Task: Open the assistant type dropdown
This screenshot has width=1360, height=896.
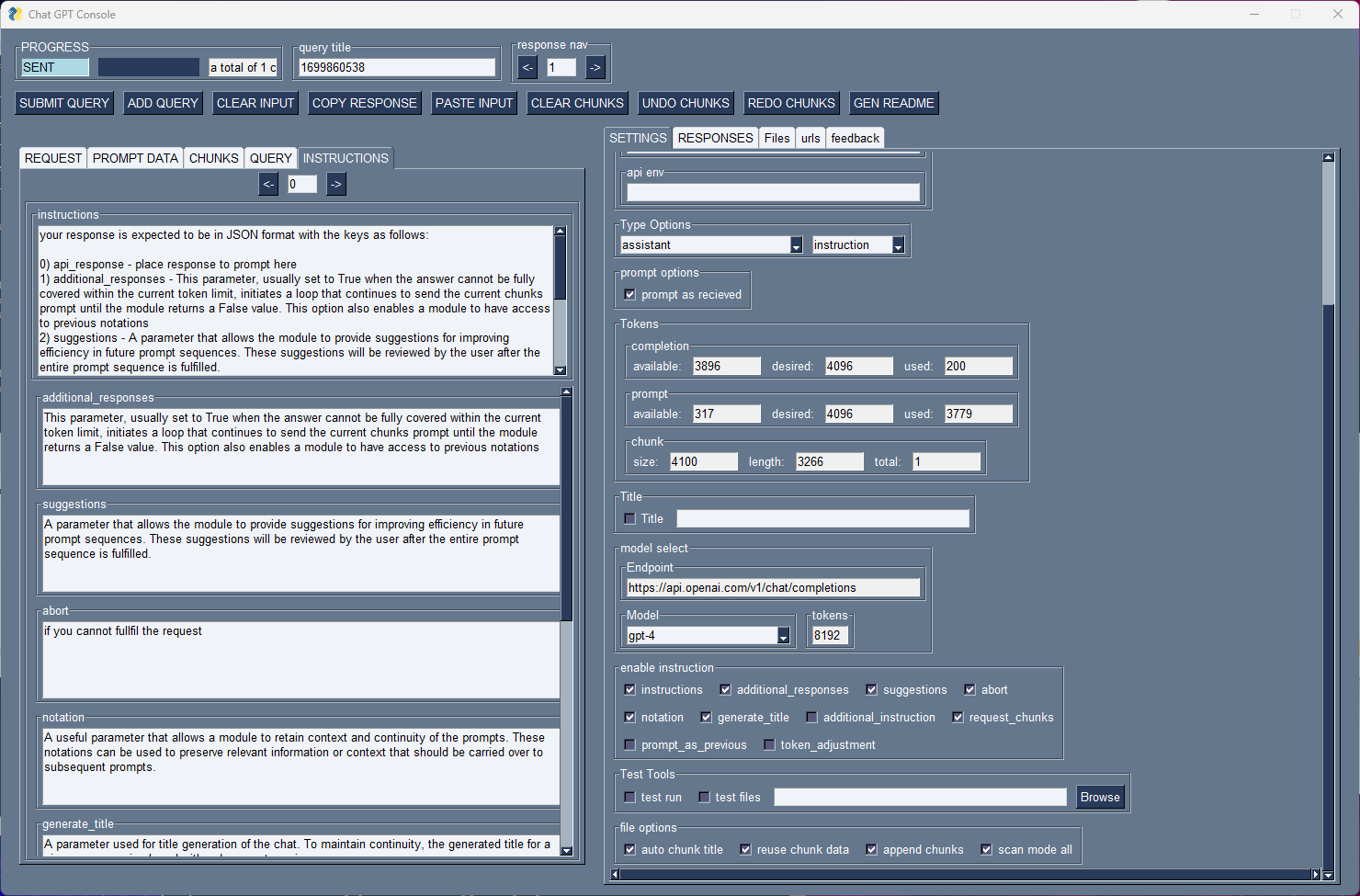Action: point(796,245)
